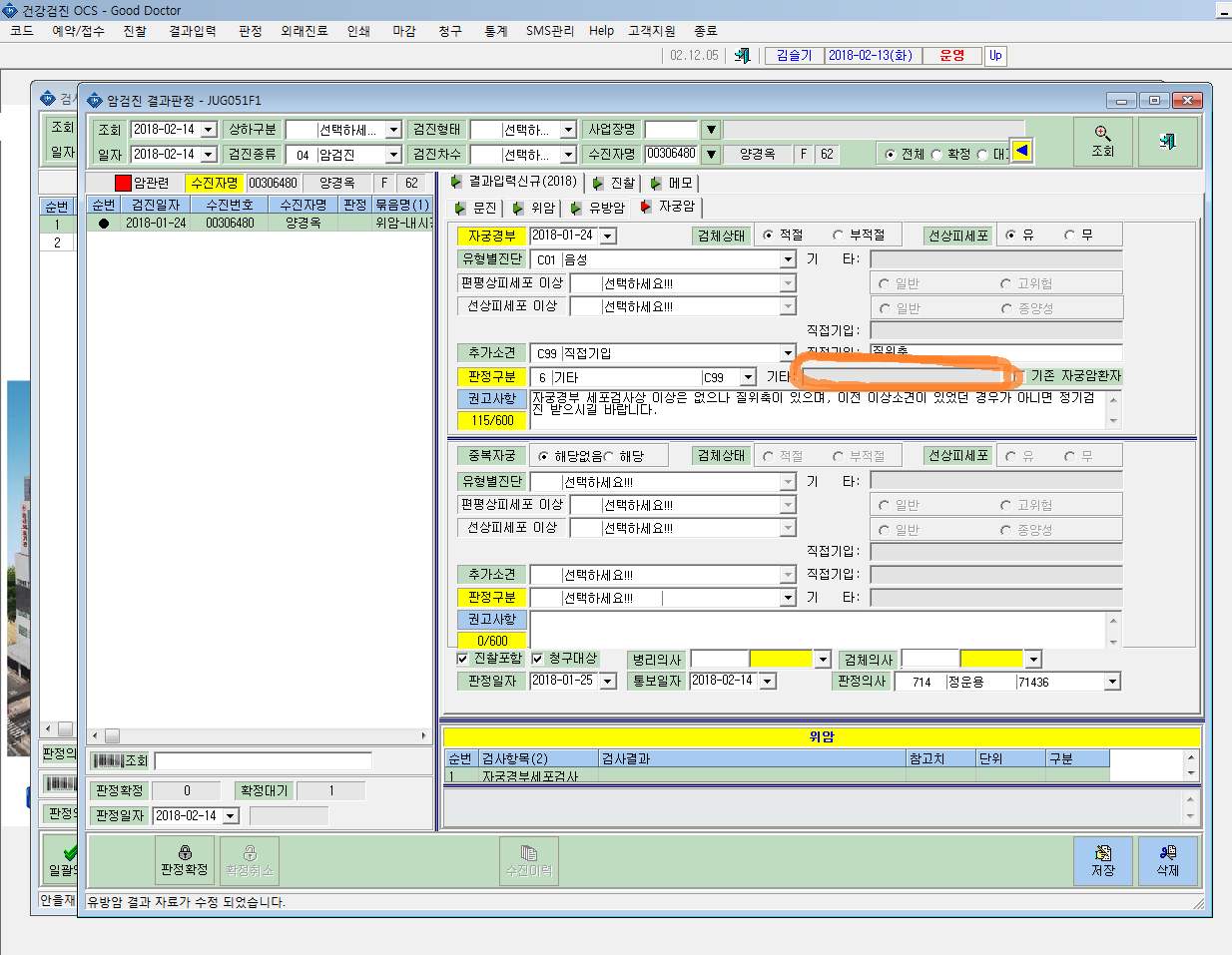
Task: Uncheck the 진찰포함 checkbox
Action: click(x=462, y=659)
